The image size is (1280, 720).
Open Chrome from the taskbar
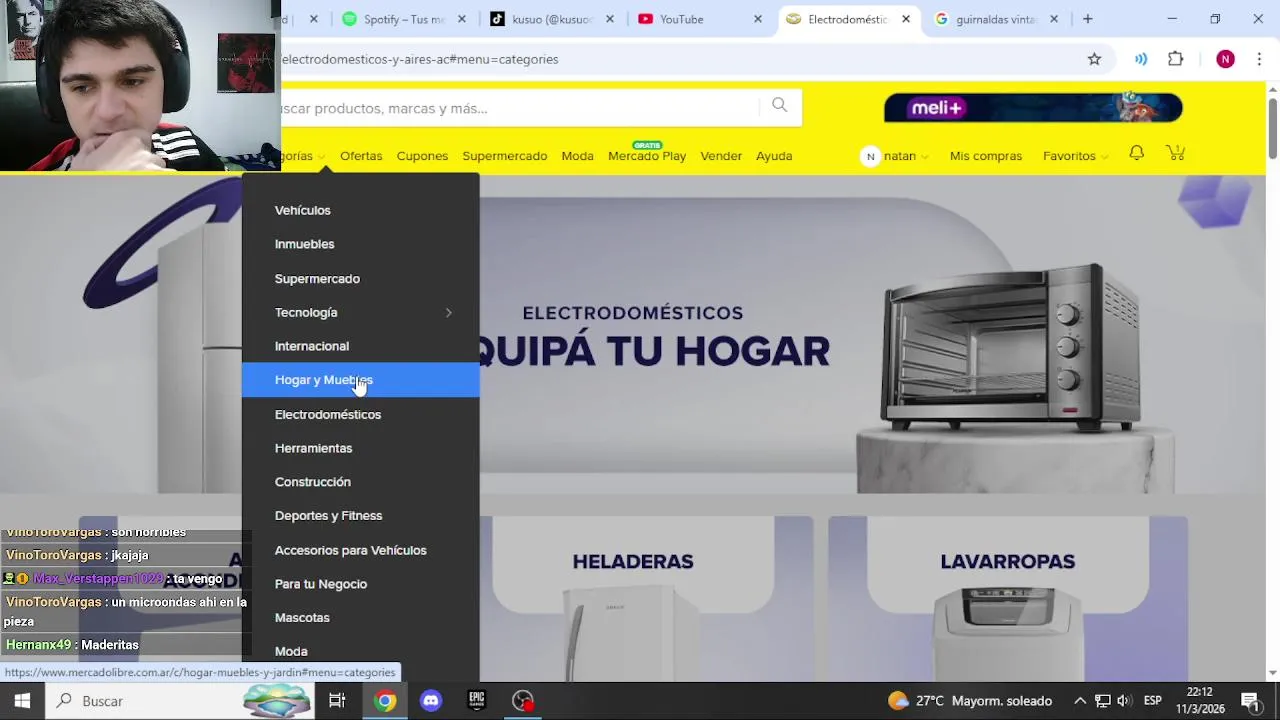point(385,701)
